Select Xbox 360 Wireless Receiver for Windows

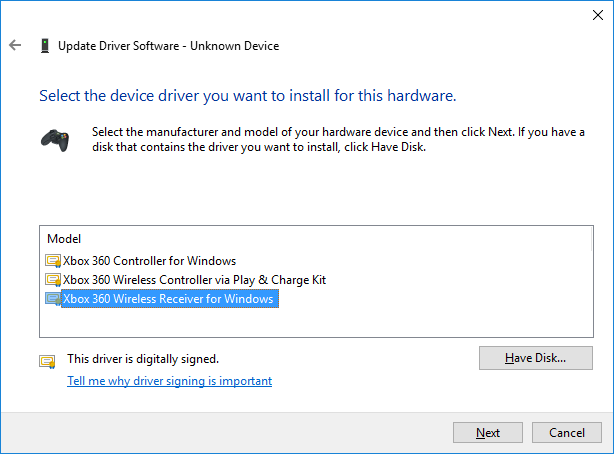coord(168,299)
